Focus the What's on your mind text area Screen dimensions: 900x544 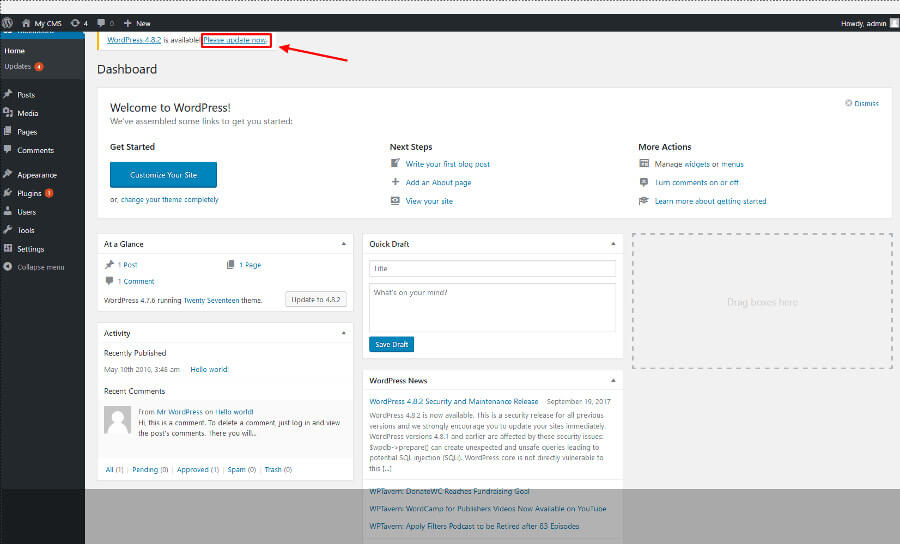(492, 308)
